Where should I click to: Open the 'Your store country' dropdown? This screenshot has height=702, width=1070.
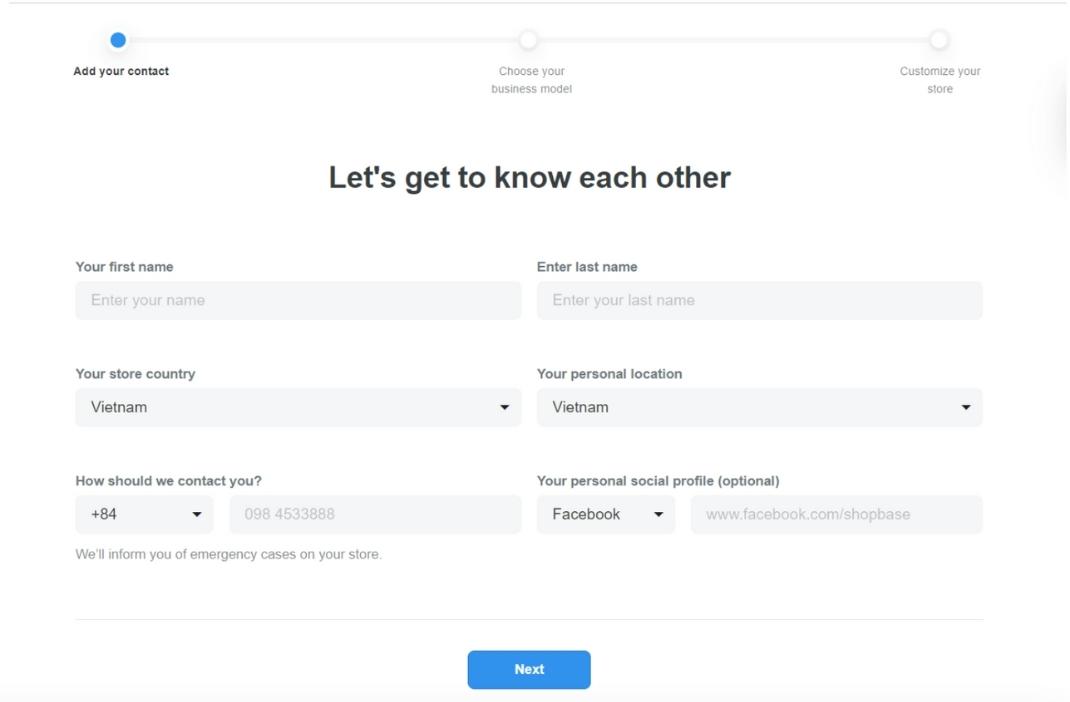(x=298, y=407)
